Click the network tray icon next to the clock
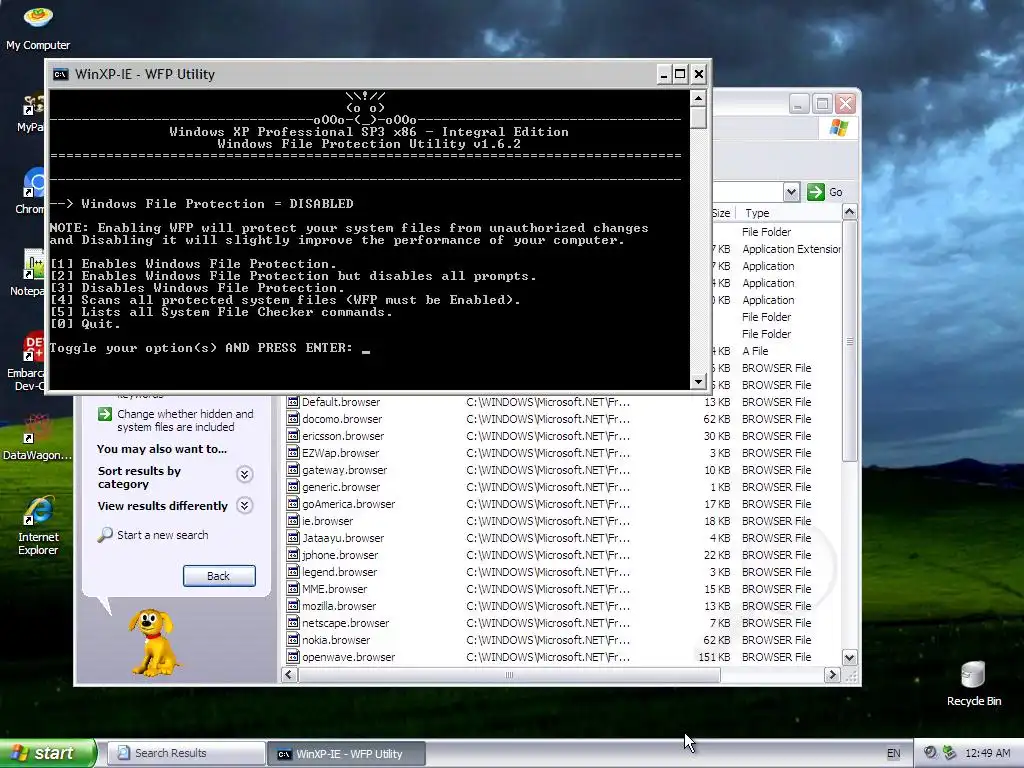The image size is (1024, 768). pos(950,753)
